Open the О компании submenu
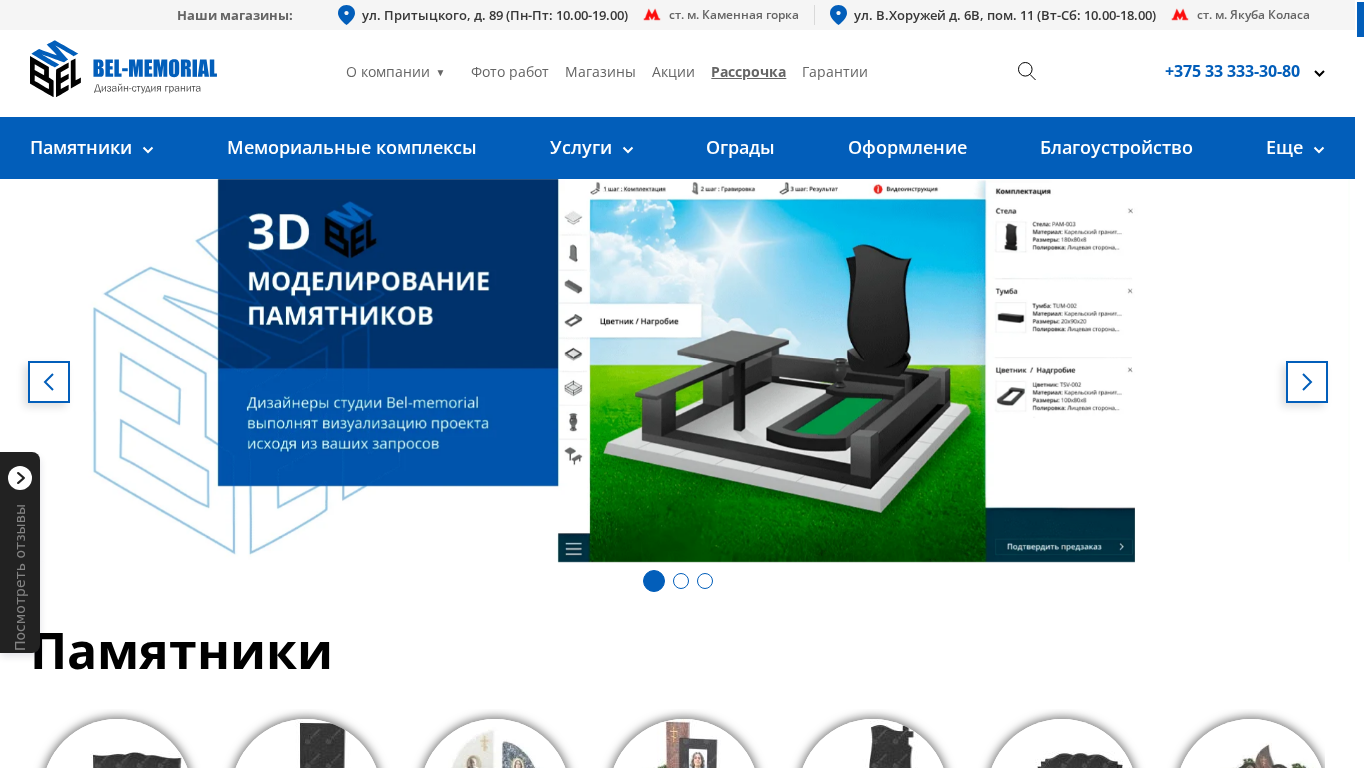The height and width of the screenshot is (768, 1366). (x=395, y=72)
